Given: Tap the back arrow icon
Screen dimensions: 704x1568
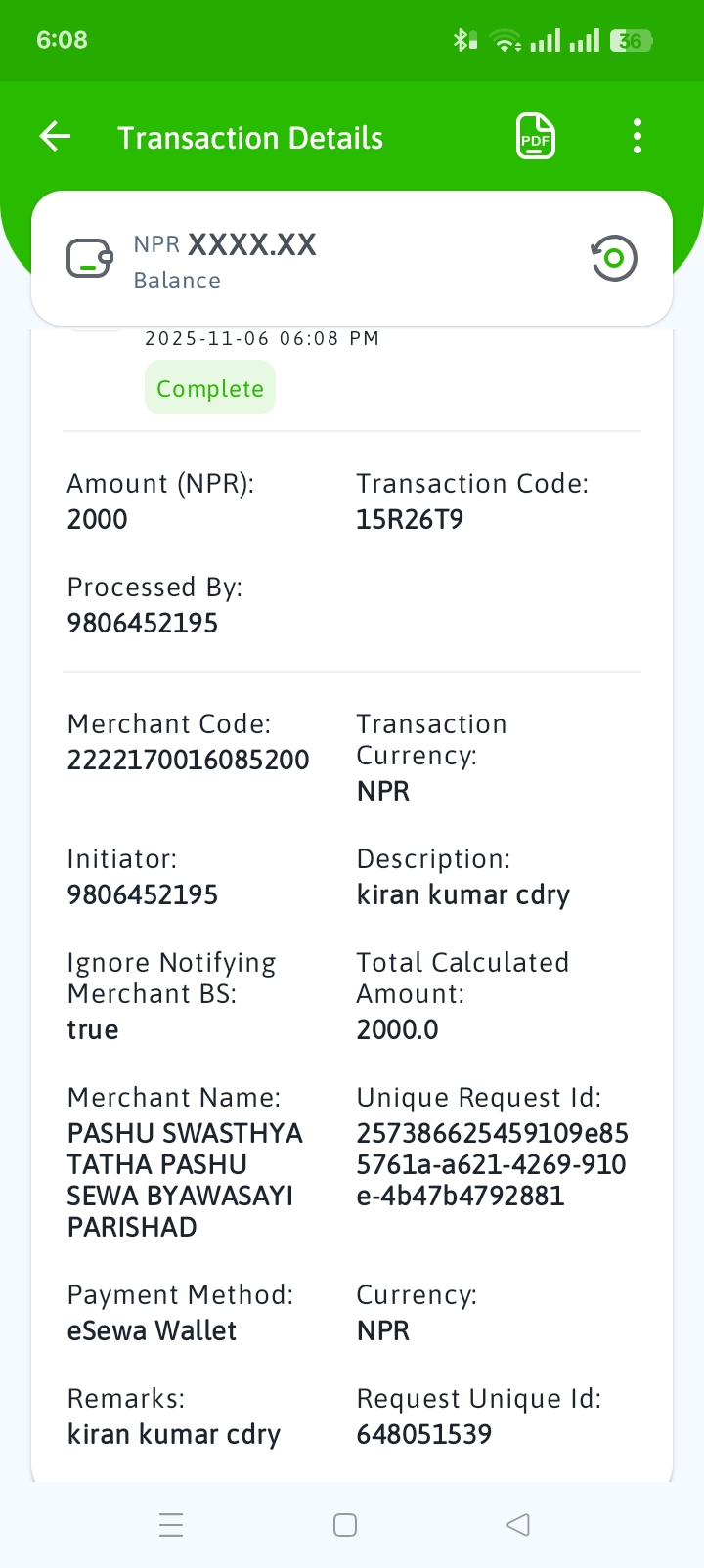Looking at the screenshot, I should tap(56, 137).
